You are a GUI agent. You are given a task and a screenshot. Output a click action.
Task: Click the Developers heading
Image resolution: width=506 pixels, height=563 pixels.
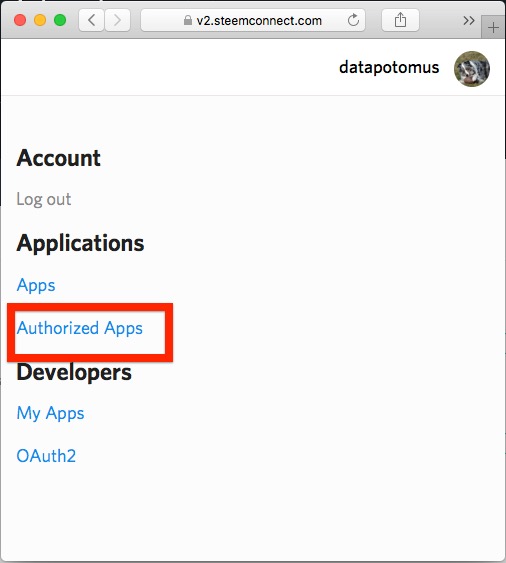(74, 372)
